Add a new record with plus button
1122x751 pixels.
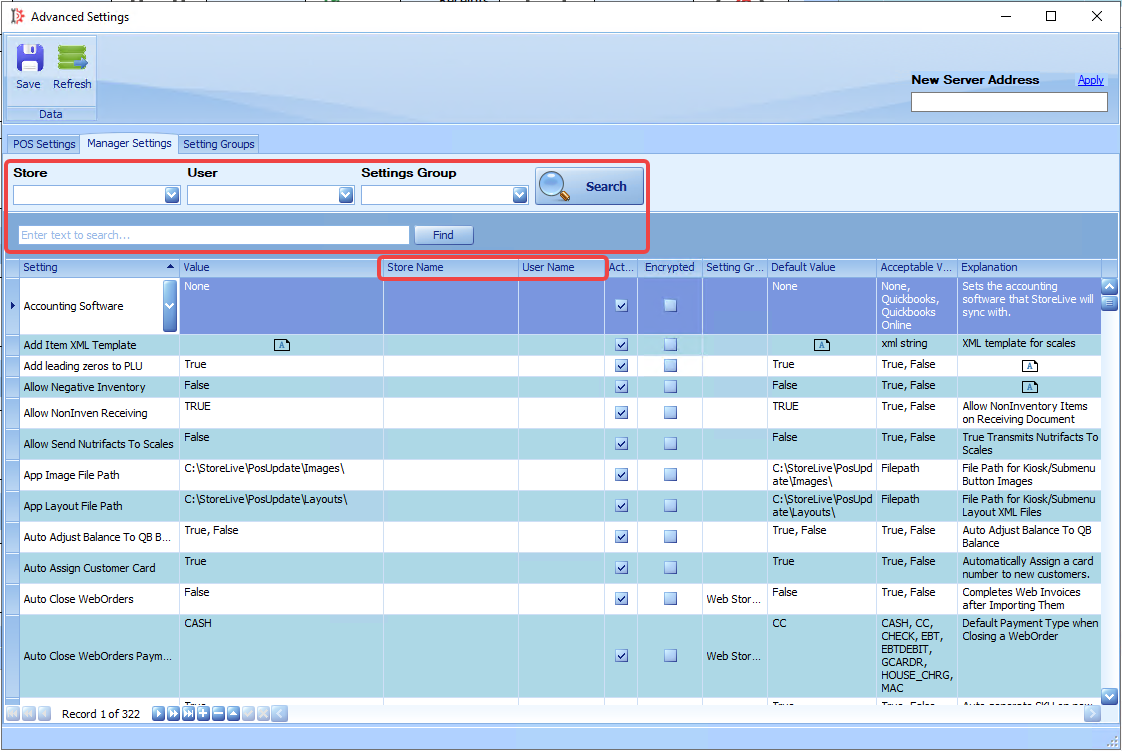point(203,714)
